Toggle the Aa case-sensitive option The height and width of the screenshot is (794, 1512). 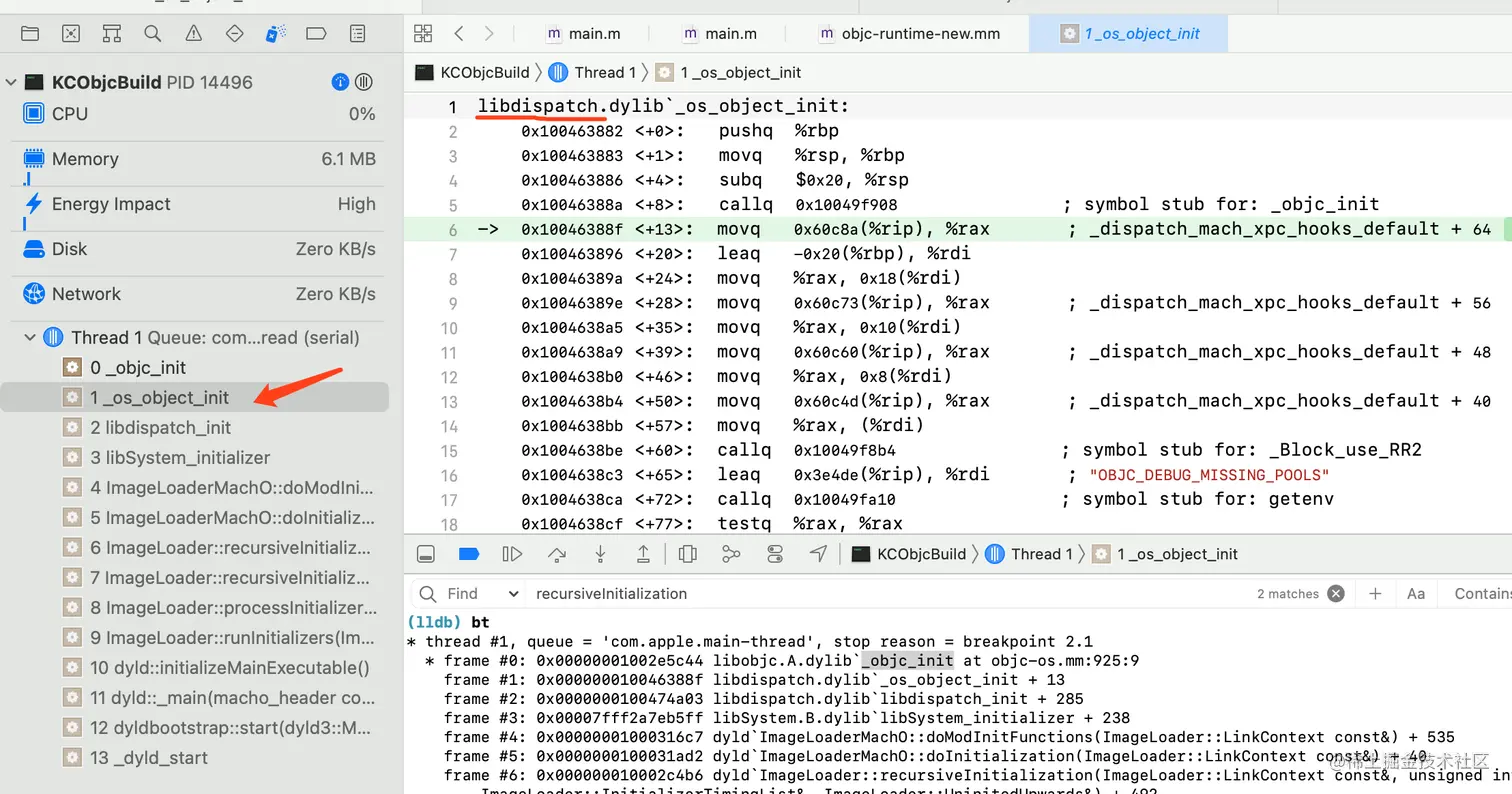pos(1416,594)
